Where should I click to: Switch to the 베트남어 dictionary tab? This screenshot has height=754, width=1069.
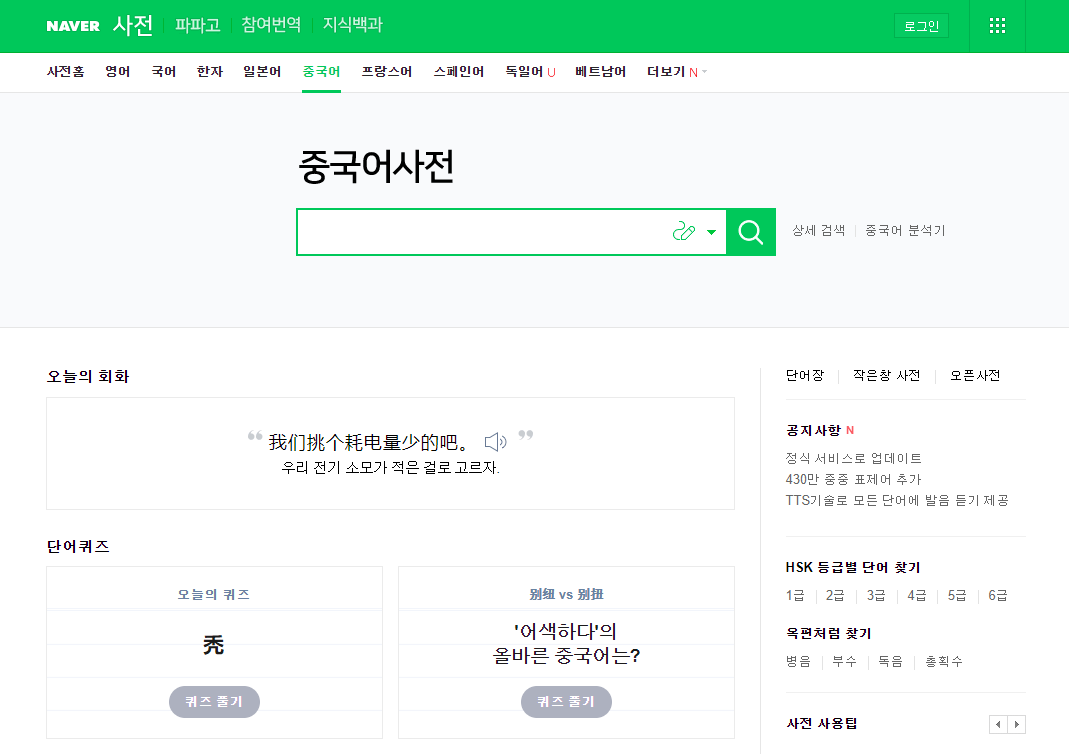[601, 72]
